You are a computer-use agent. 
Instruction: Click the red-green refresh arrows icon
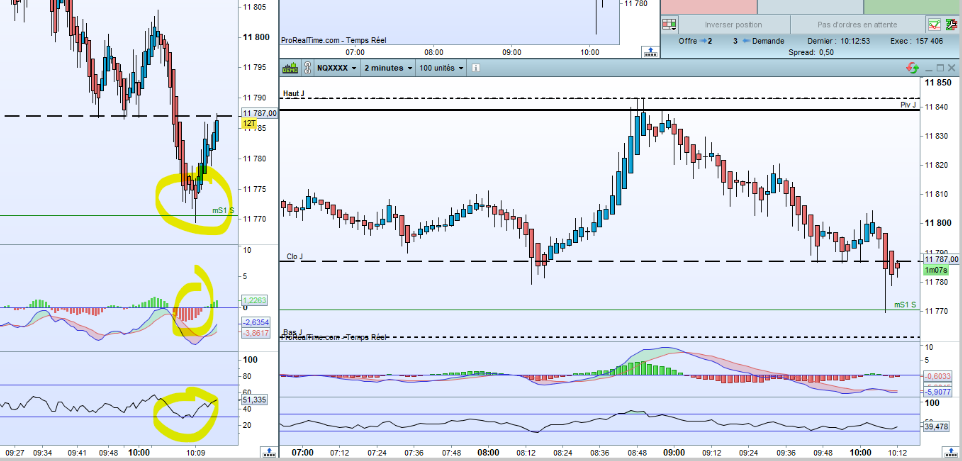click(912, 68)
